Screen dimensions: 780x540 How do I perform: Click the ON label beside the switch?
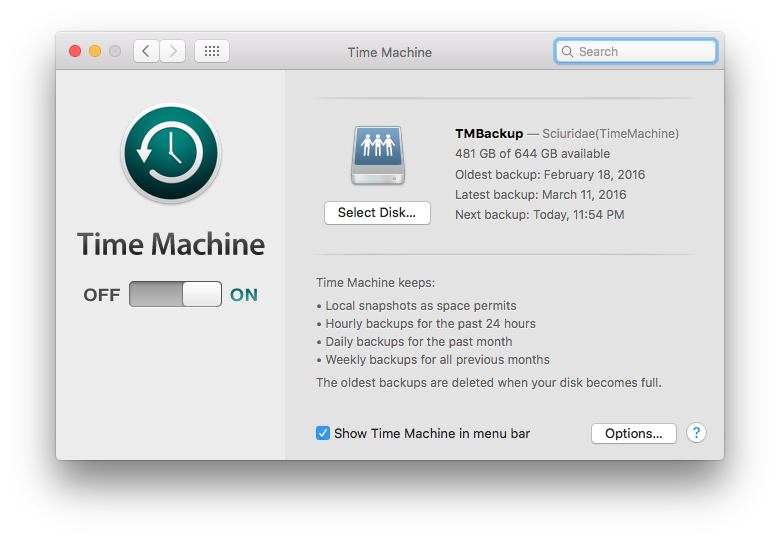click(x=244, y=295)
